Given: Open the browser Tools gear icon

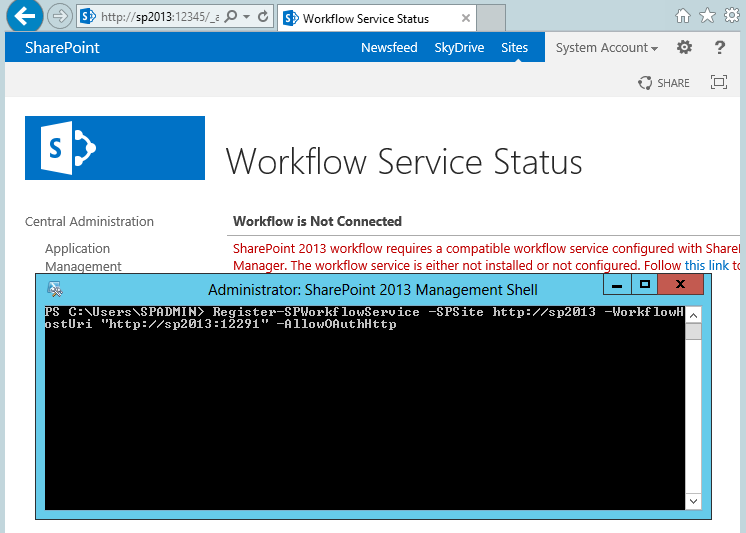Looking at the screenshot, I should click(x=732, y=15).
